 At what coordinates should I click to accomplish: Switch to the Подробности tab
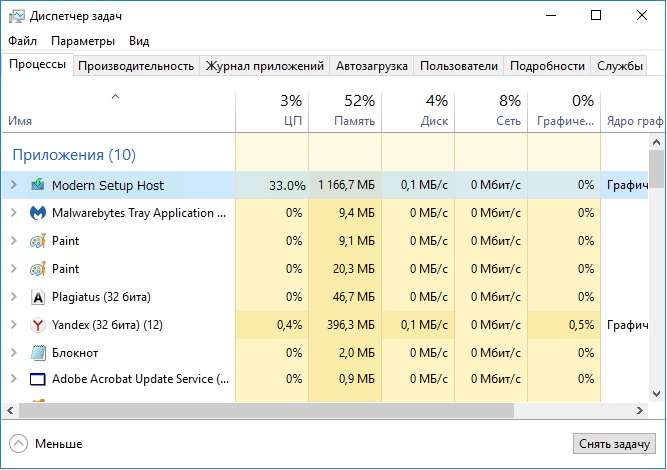click(547, 66)
